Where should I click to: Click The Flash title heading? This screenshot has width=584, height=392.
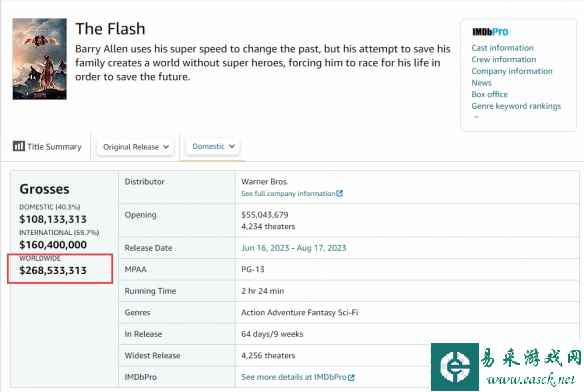[x=110, y=29]
